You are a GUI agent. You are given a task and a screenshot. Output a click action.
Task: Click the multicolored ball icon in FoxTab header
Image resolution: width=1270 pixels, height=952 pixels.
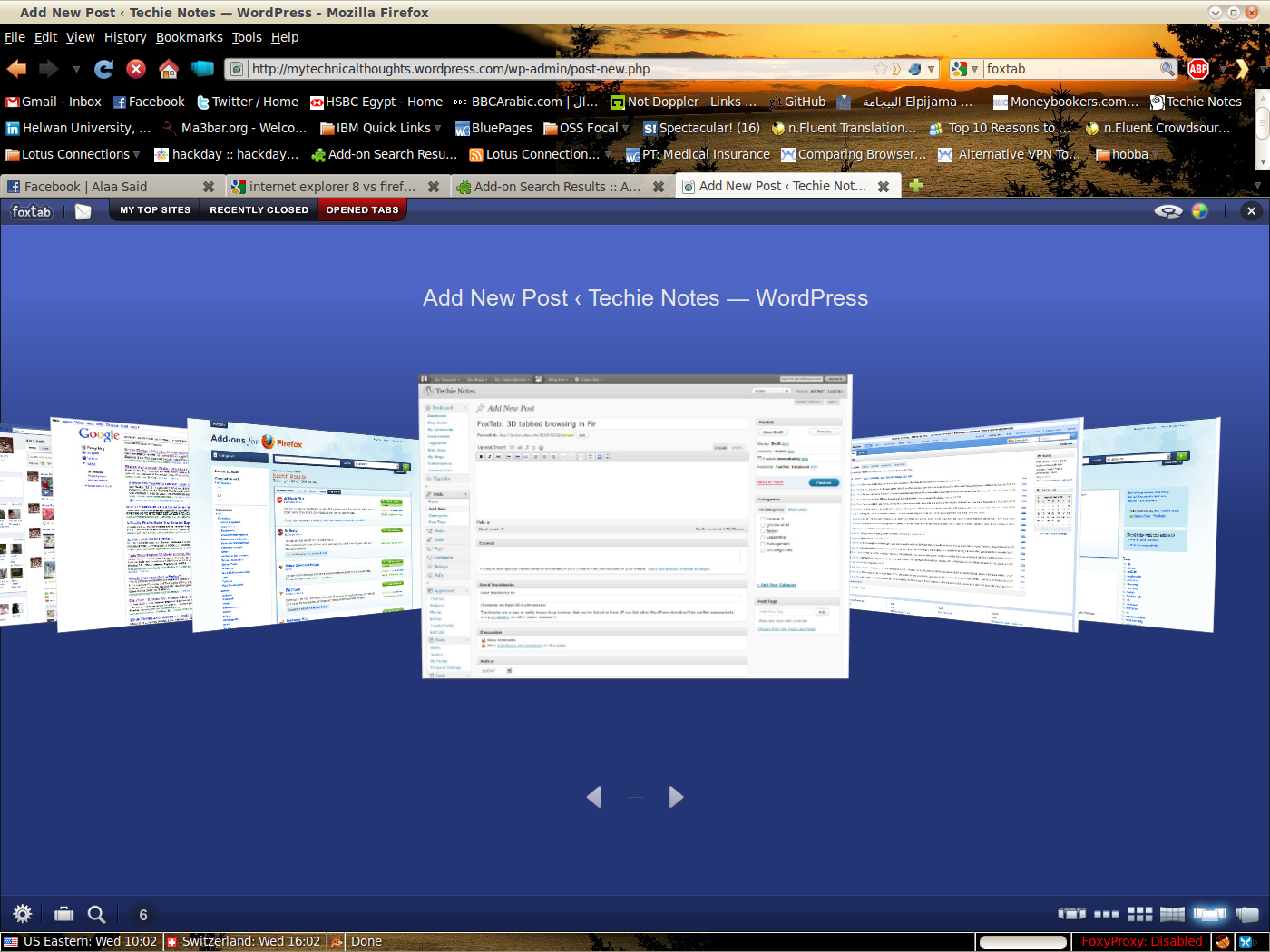(x=1200, y=211)
